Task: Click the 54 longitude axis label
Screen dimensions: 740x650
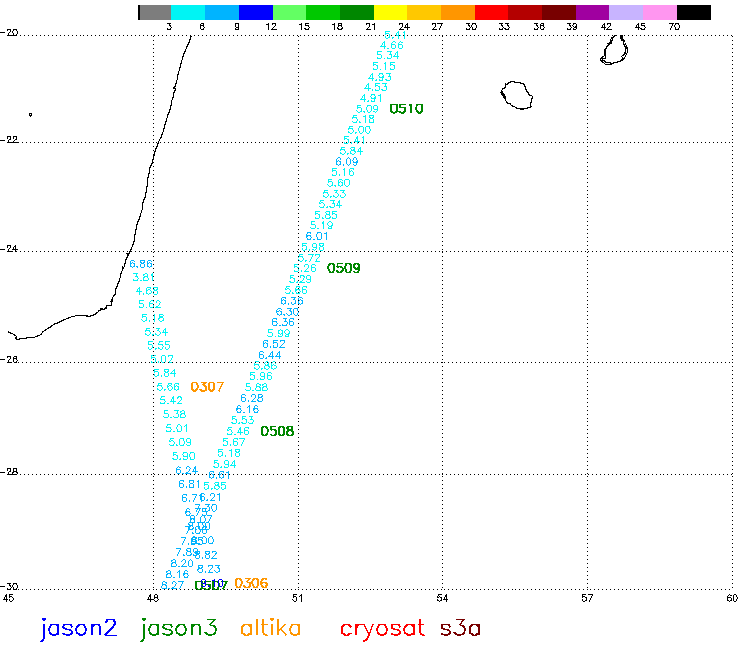Action: click(x=442, y=599)
